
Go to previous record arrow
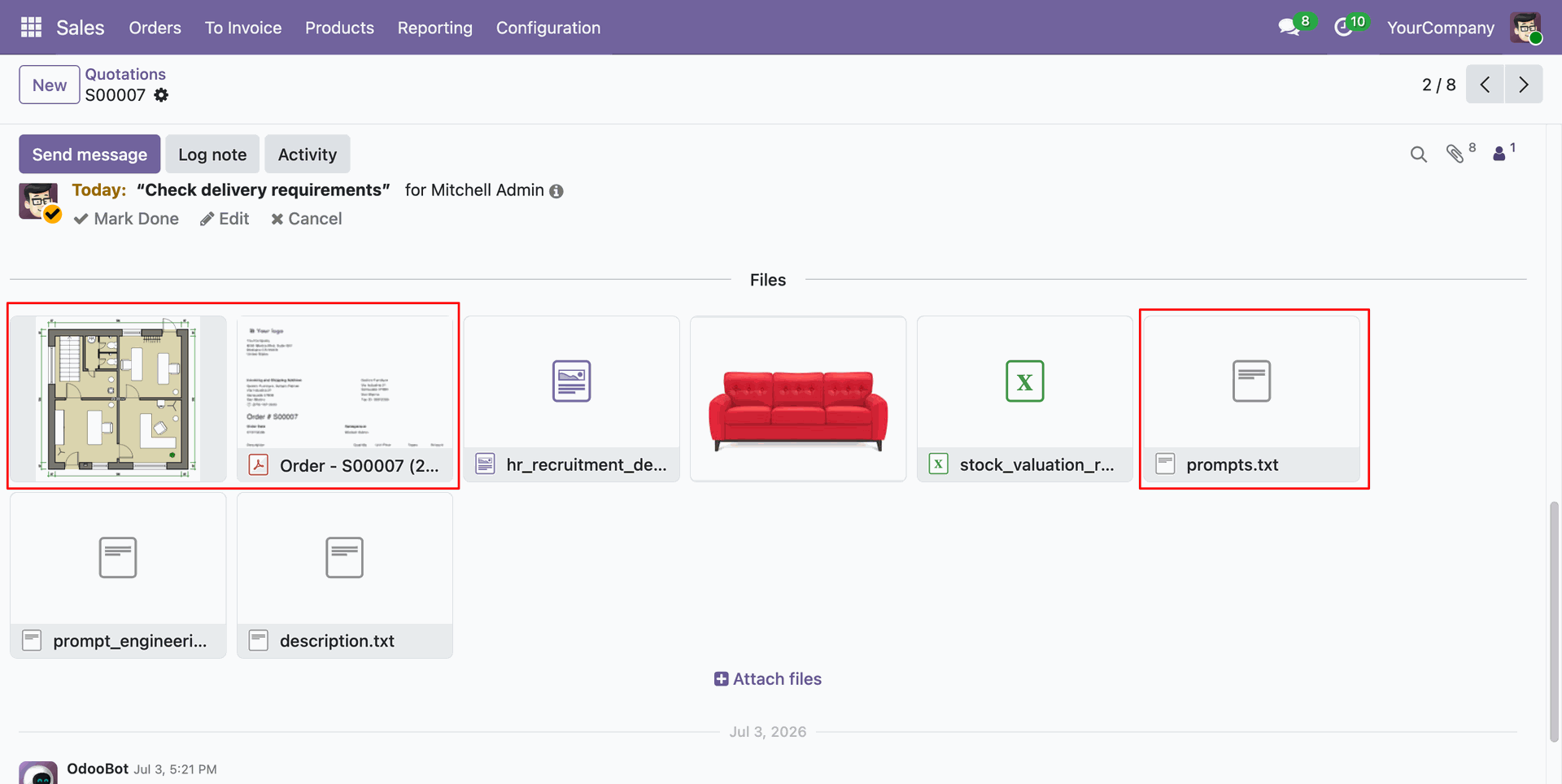tap(1485, 85)
